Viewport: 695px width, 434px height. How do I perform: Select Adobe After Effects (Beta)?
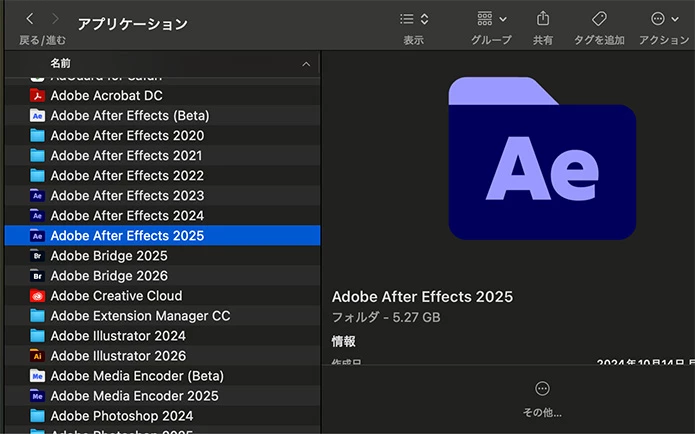click(x=162, y=116)
